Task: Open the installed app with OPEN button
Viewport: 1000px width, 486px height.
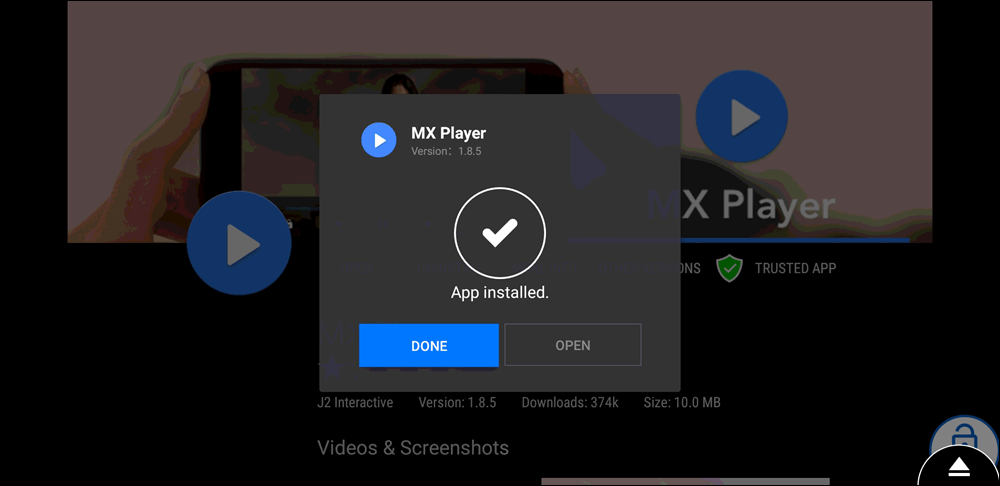Action: 572,345
